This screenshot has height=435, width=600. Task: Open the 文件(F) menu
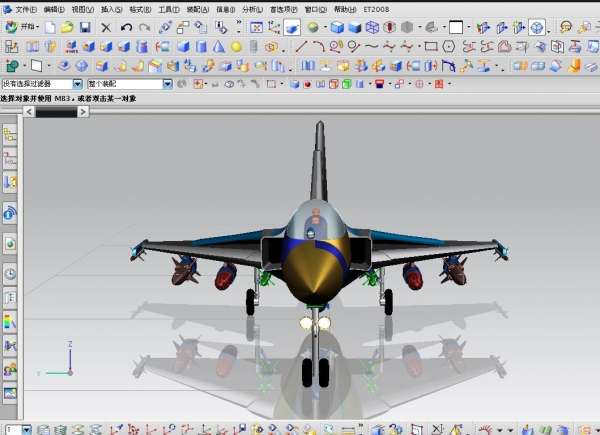(x=26, y=9)
